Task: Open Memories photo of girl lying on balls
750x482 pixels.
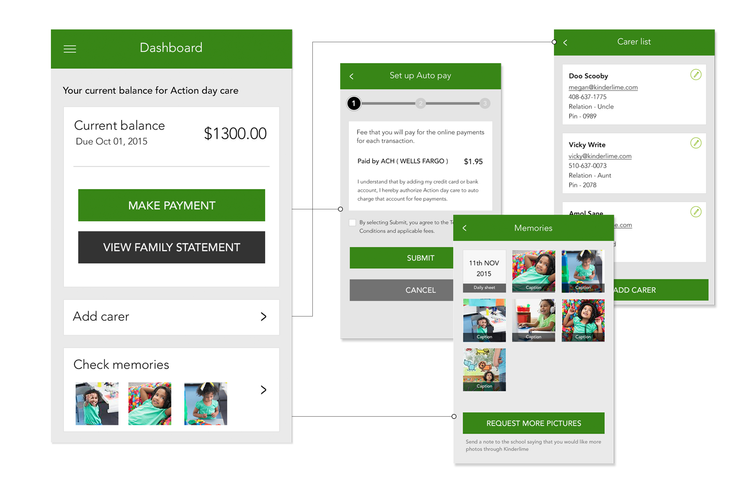Action: click(533, 271)
